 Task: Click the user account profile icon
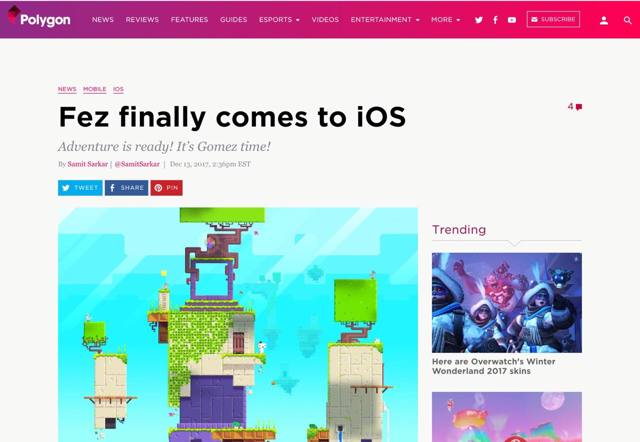coord(604,20)
